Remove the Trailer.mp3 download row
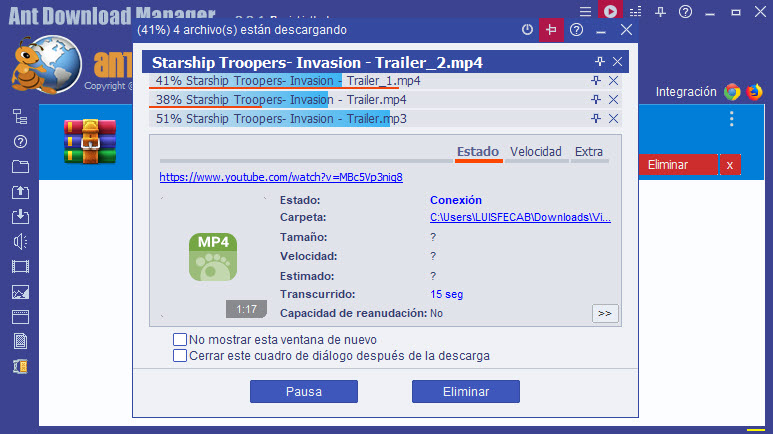Image resolution: width=773 pixels, height=434 pixels. [x=613, y=118]
